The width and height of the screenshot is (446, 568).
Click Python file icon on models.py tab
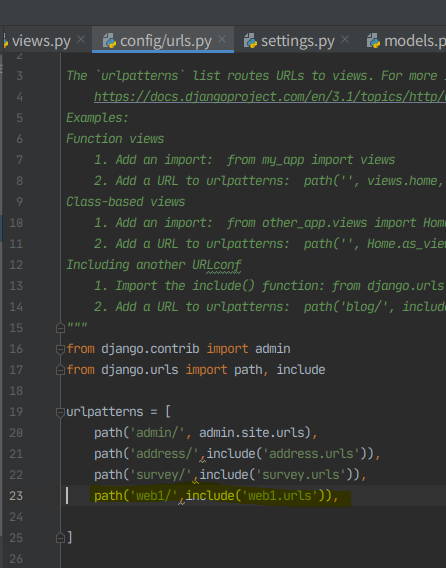tap(373, 41)
